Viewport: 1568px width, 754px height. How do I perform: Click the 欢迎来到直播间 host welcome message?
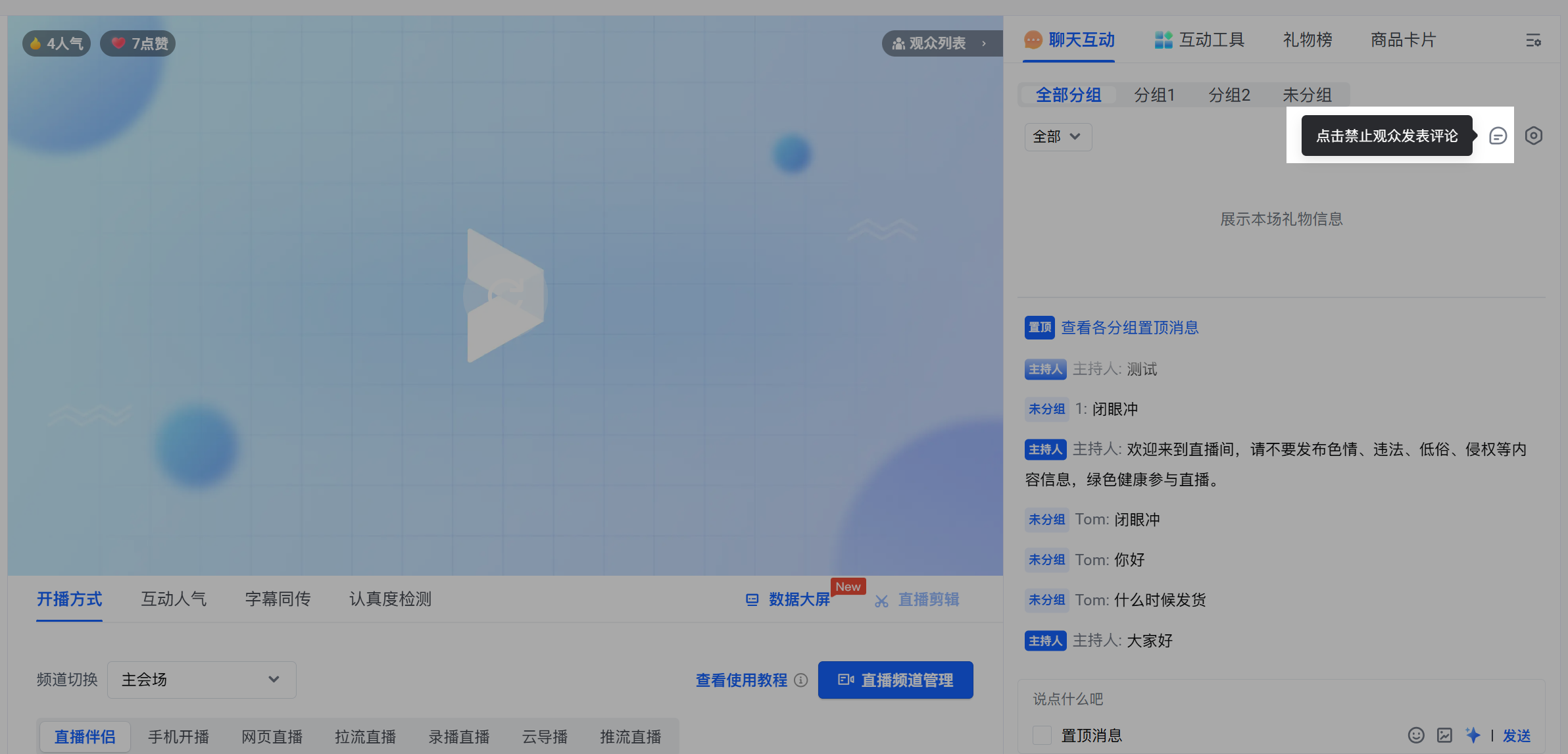click(x=1276, y=464)
